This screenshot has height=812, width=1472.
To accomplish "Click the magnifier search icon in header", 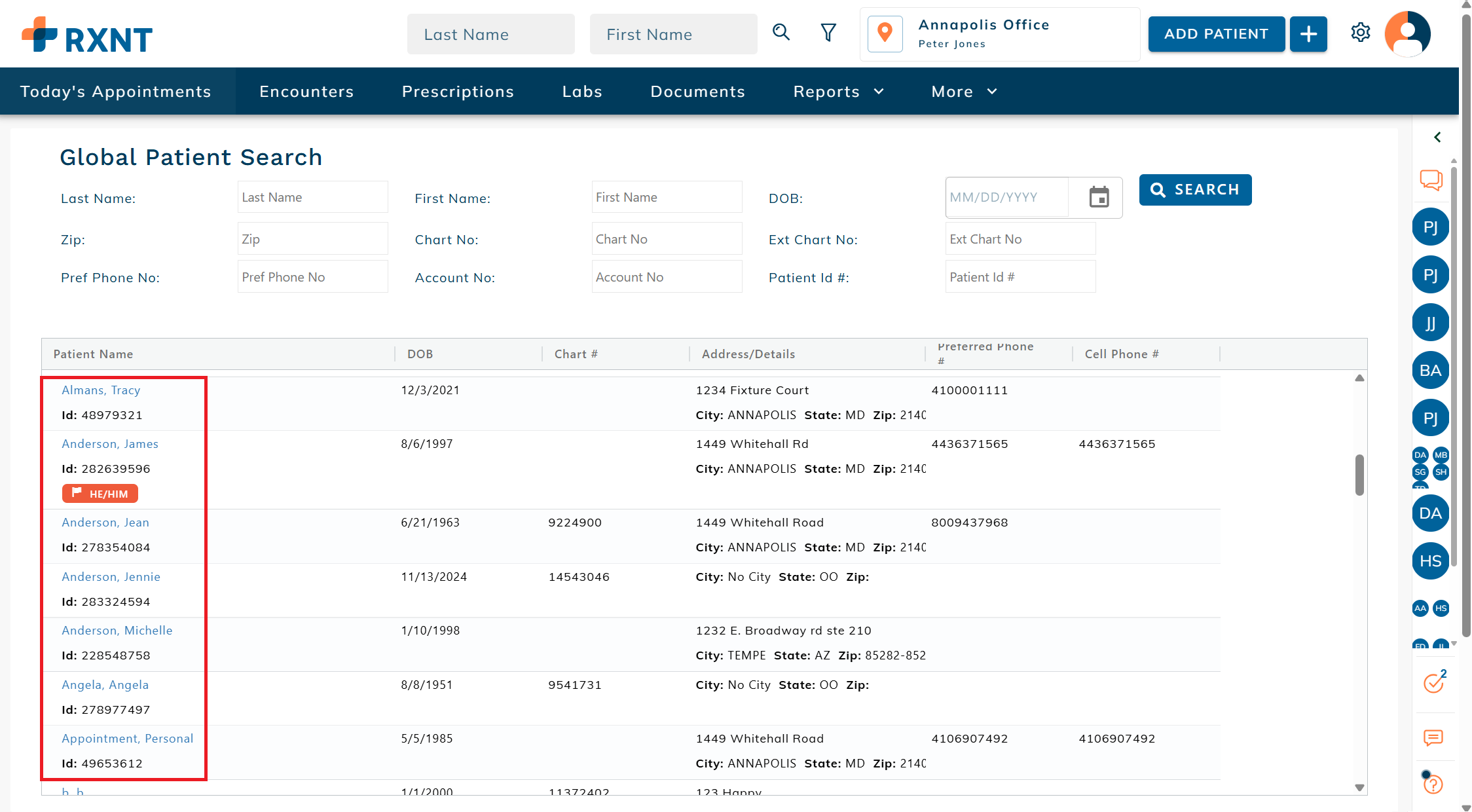I will pos(781,32).
